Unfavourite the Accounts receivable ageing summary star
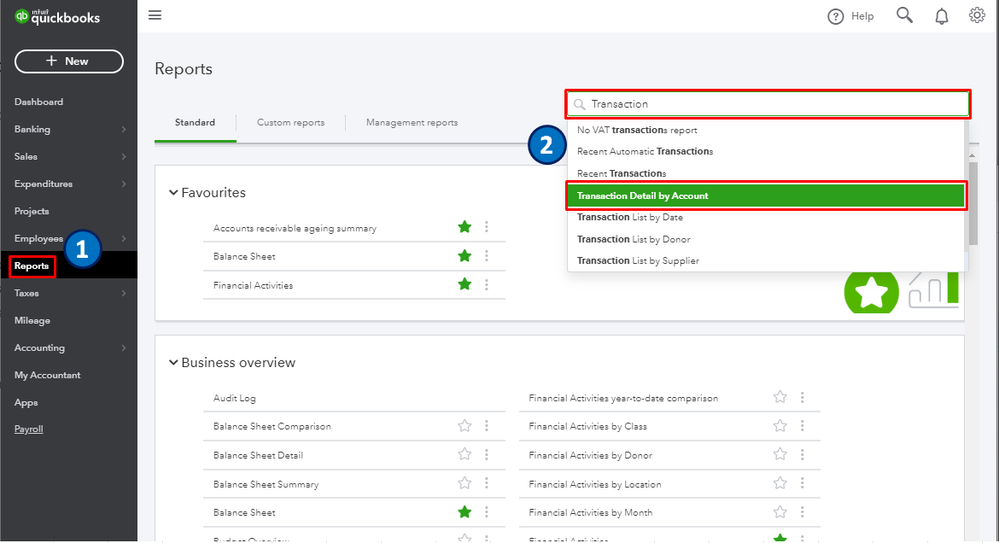 tap(464, 228)
